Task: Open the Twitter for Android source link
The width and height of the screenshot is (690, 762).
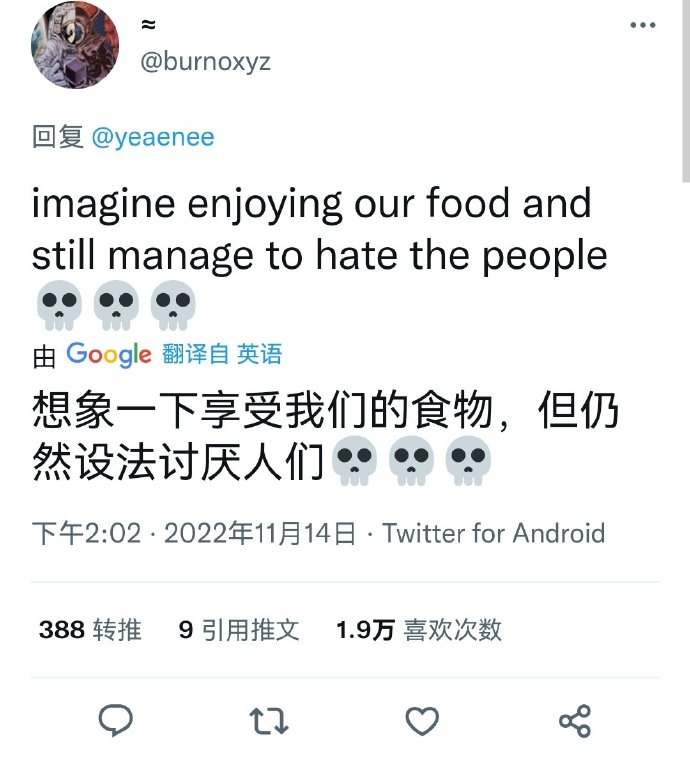Action: pyautogui.click(x=494, y=533)
